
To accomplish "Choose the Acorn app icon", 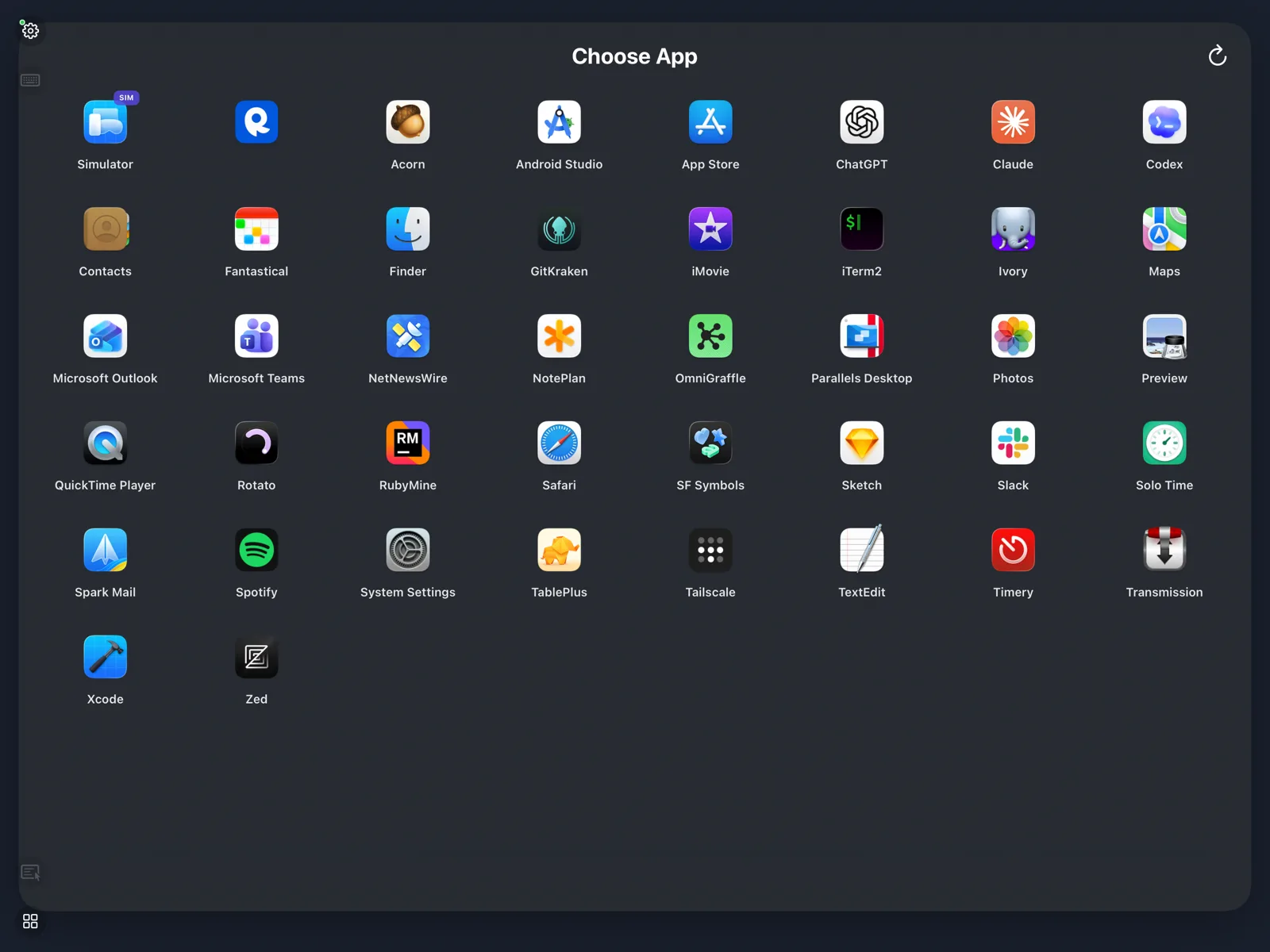I will coord(408,122).
